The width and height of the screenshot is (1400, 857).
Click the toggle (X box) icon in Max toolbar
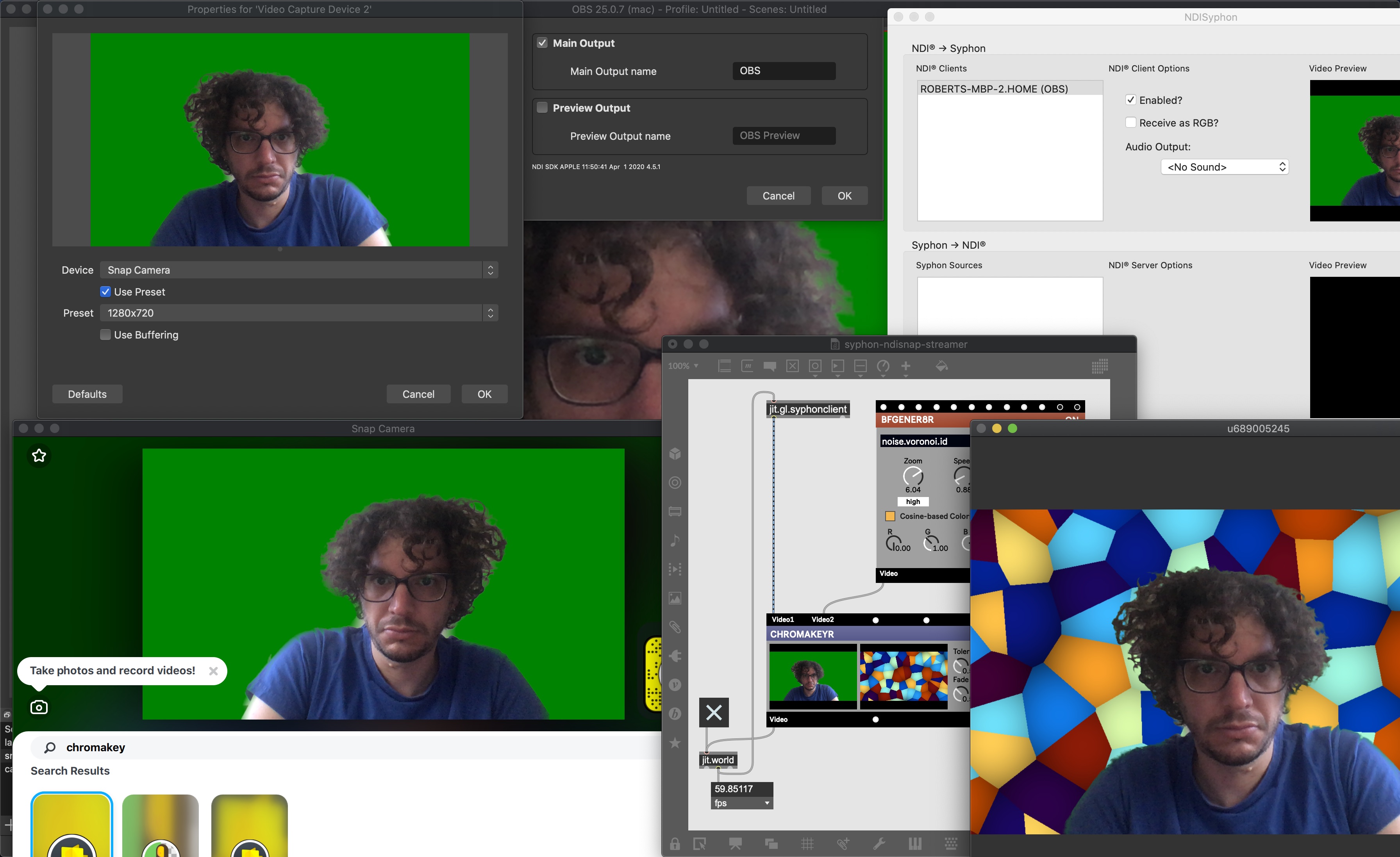coord(792,366)
